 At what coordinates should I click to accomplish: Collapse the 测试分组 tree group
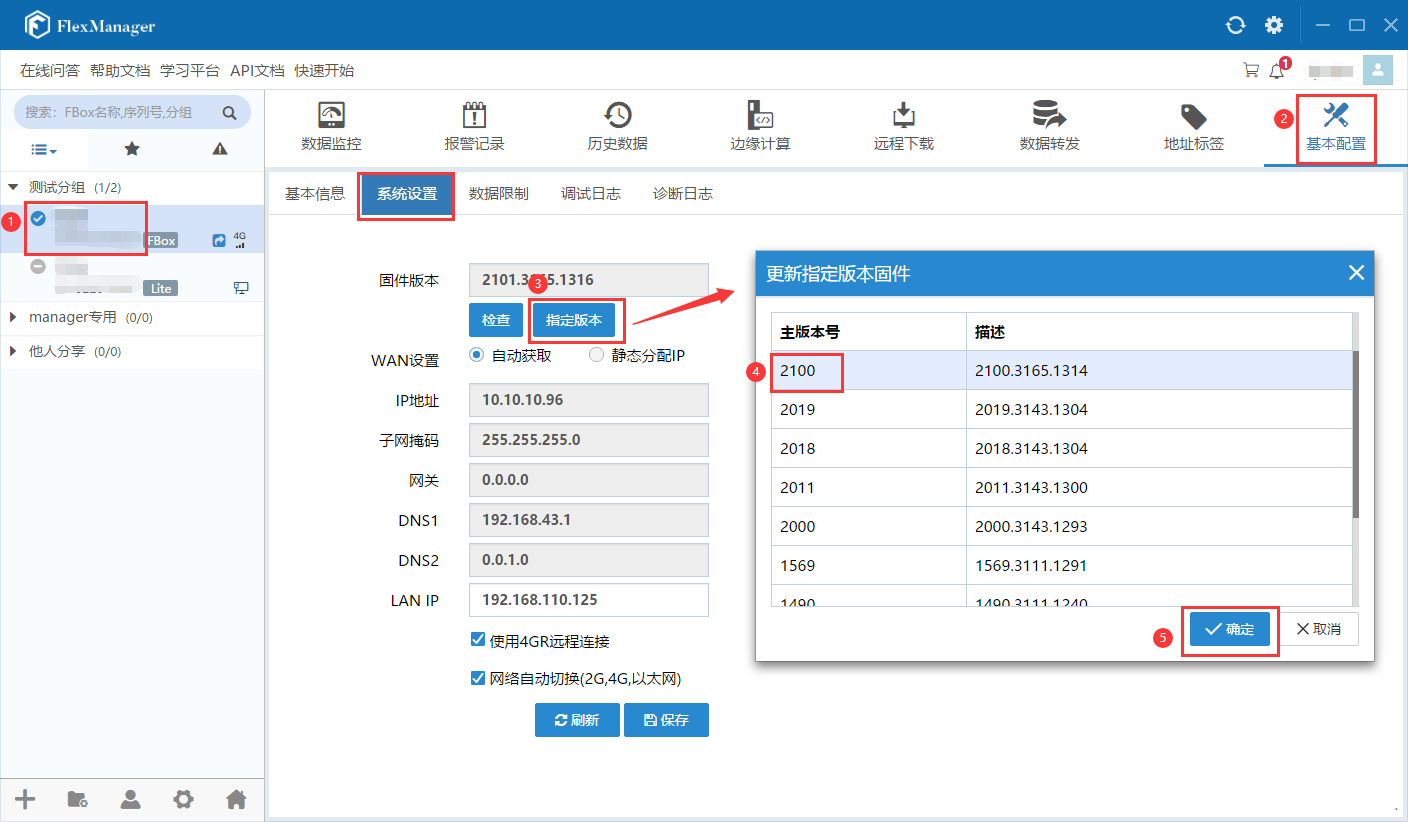tap(14, 187)
